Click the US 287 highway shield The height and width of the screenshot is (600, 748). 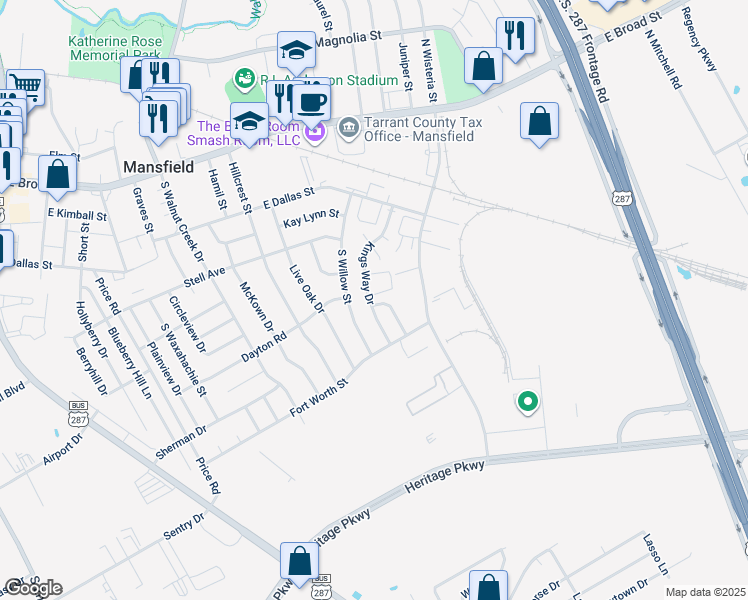tap(623, 198)
